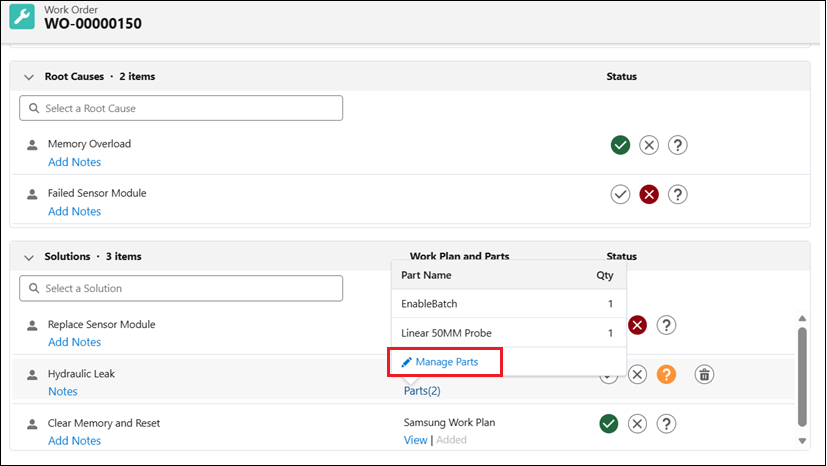This screenshot has height=466, width=827.
Task: Click the Qty column header
Action: [604, 275]
